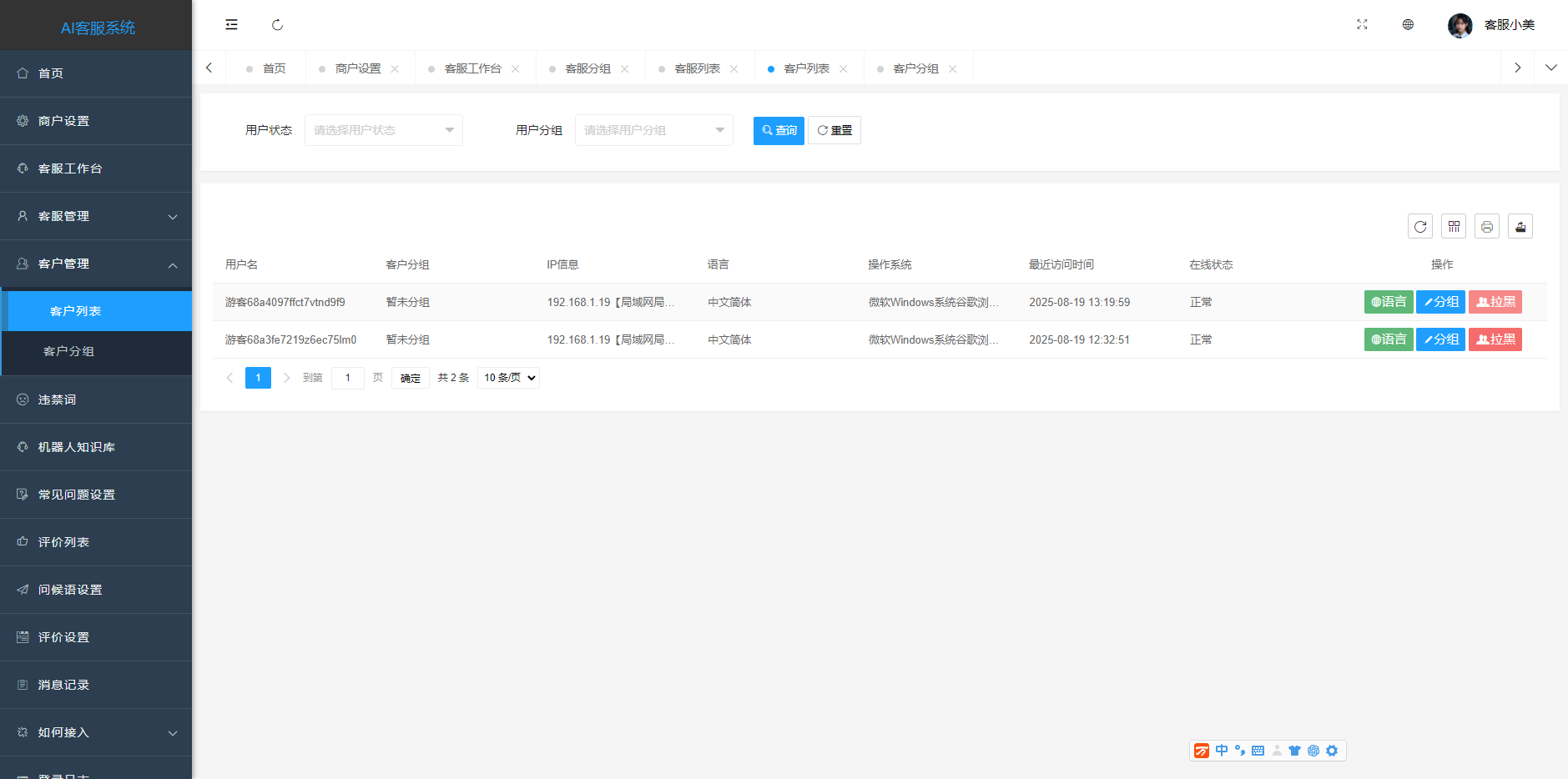This screenshot has height=779, width=1568.
Task: Collapse the sidebar menu
Action: 231,24
